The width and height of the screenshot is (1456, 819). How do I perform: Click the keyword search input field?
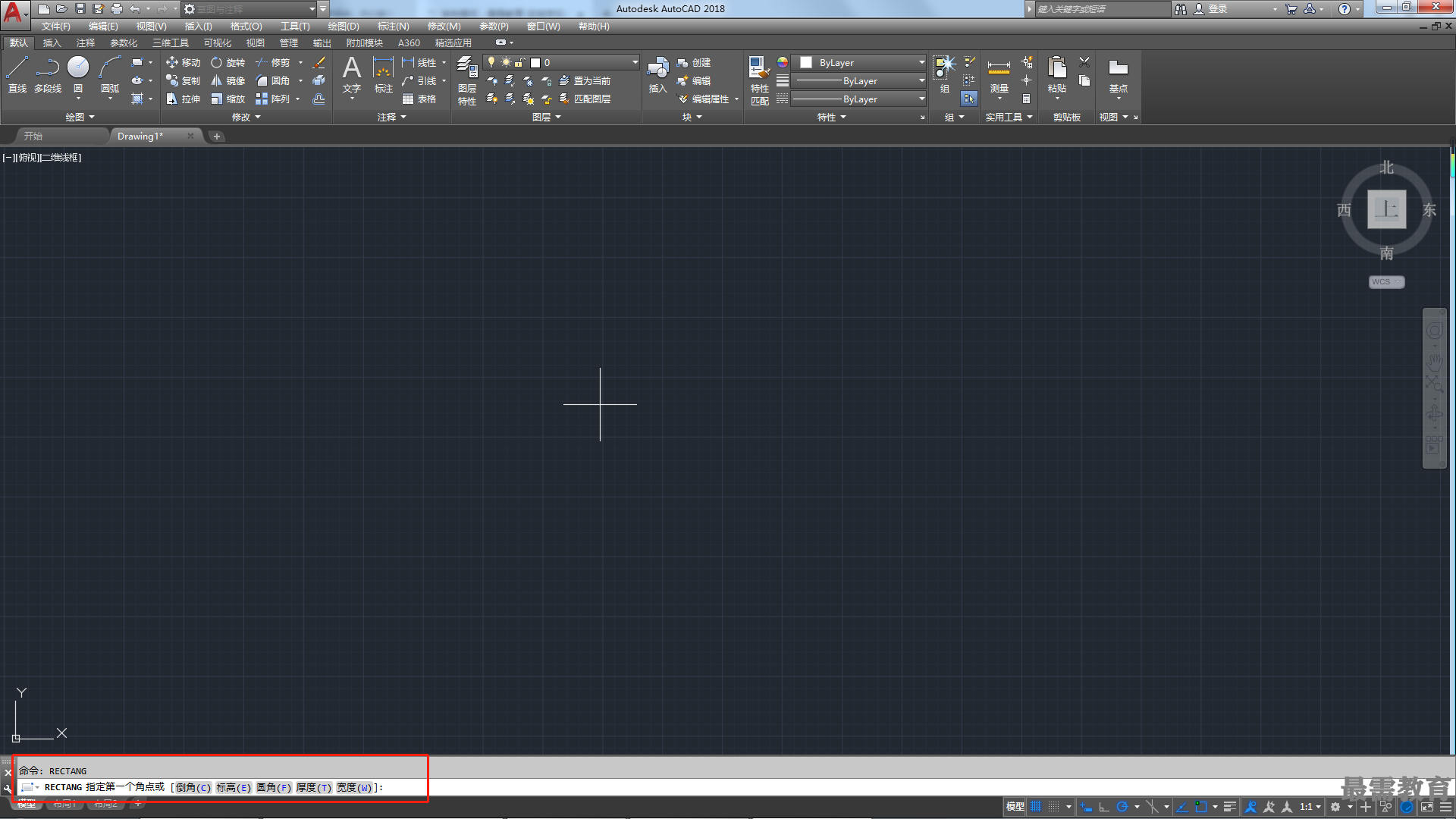(1102, 9)
